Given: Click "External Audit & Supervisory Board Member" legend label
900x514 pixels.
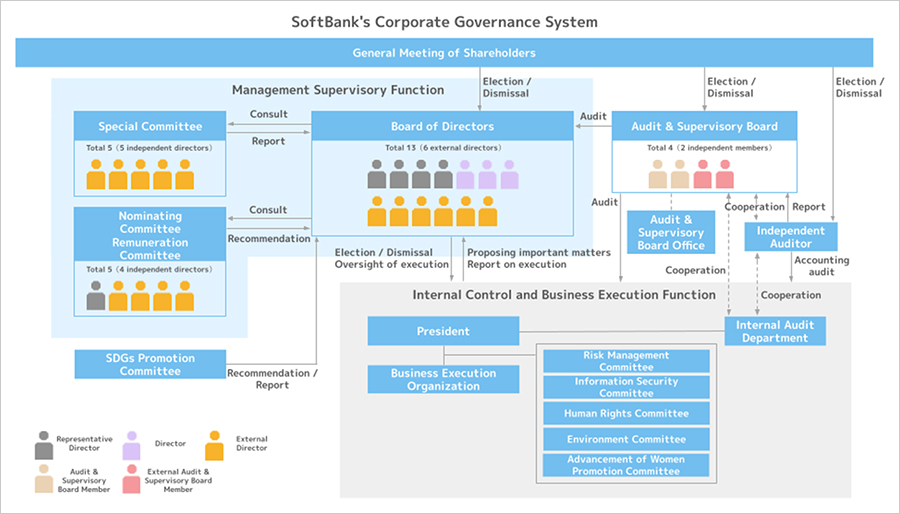Looking at the screenshot, I should (x=178, y=481).
